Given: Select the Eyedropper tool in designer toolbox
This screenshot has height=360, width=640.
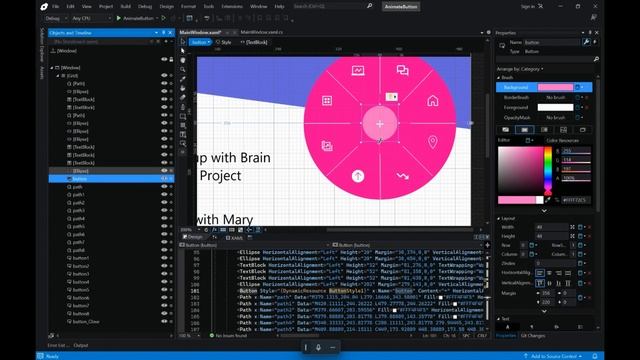Looking at the screenshot, I should (x=183, y=79).
